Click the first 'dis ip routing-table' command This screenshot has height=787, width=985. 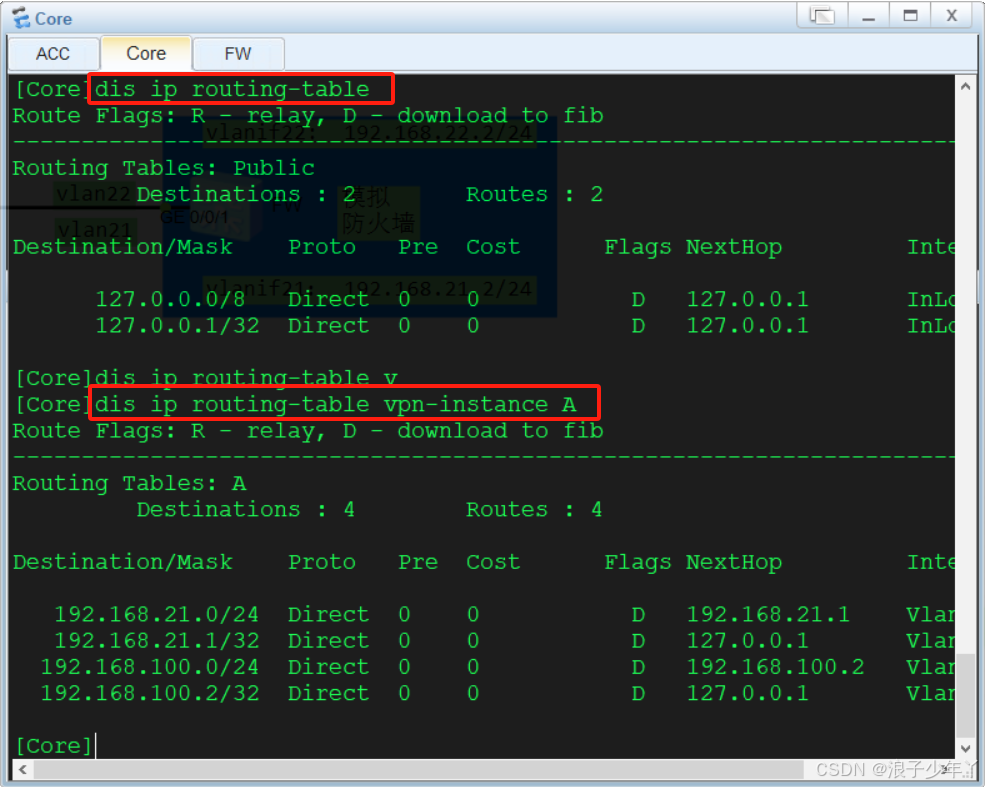coord(232,89)
